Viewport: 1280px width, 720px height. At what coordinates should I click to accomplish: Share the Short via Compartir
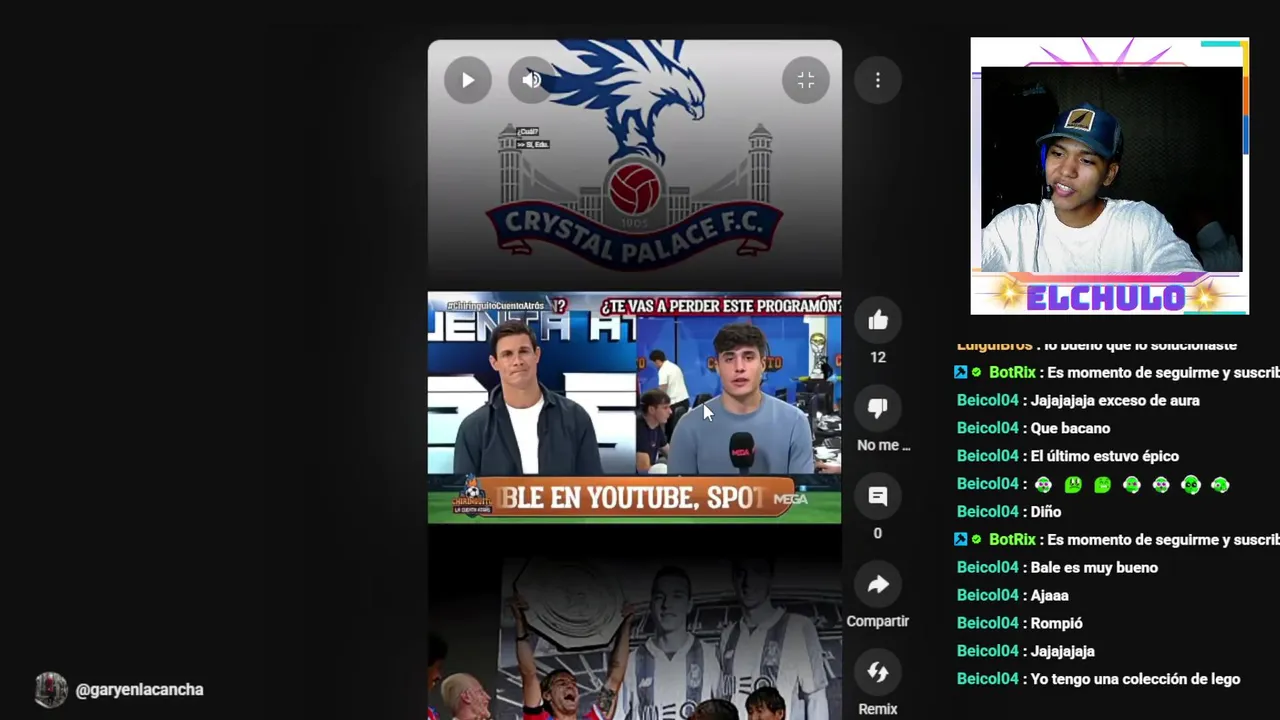coord(878,585)
